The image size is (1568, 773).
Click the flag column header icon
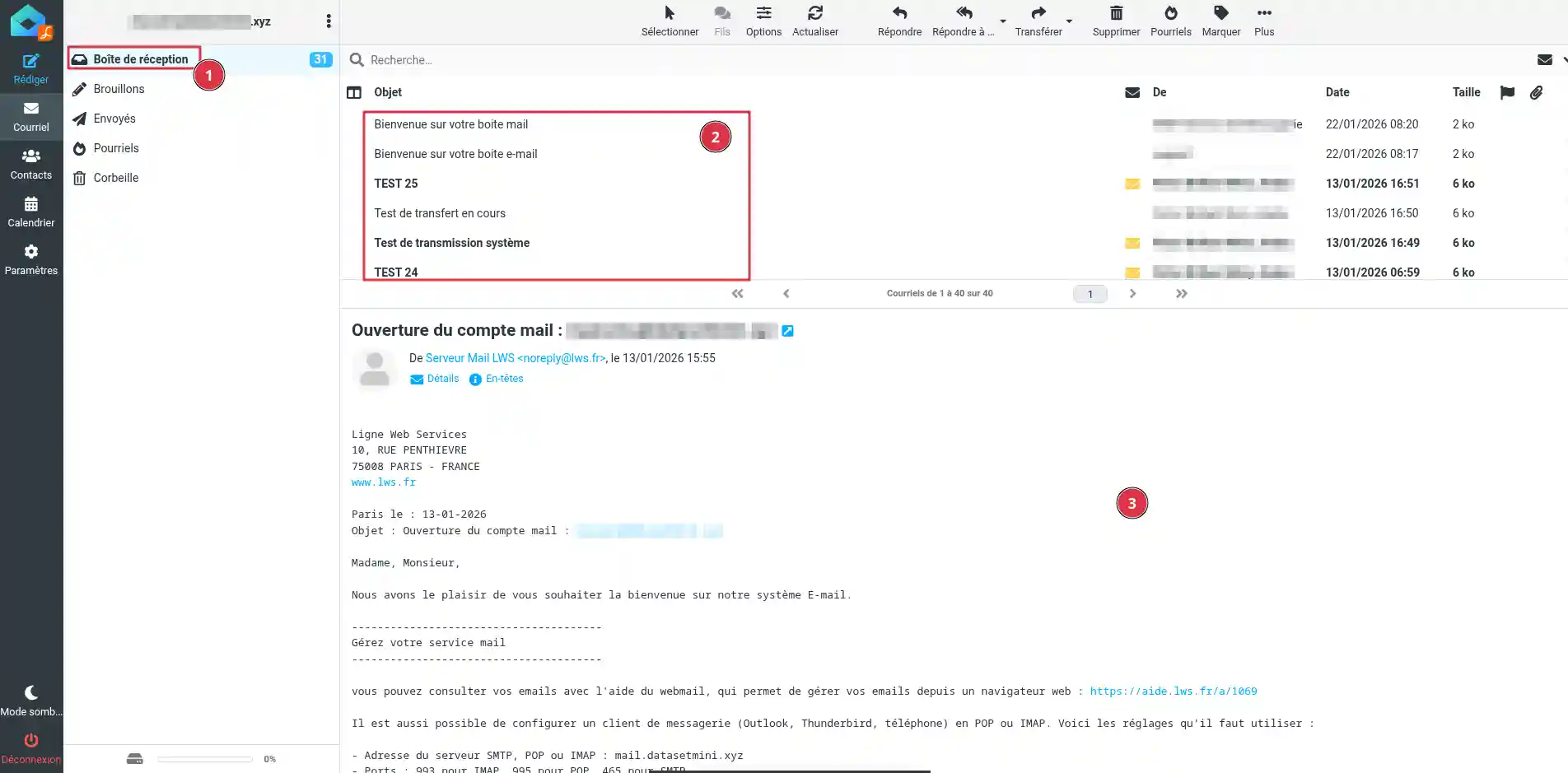1507,92
